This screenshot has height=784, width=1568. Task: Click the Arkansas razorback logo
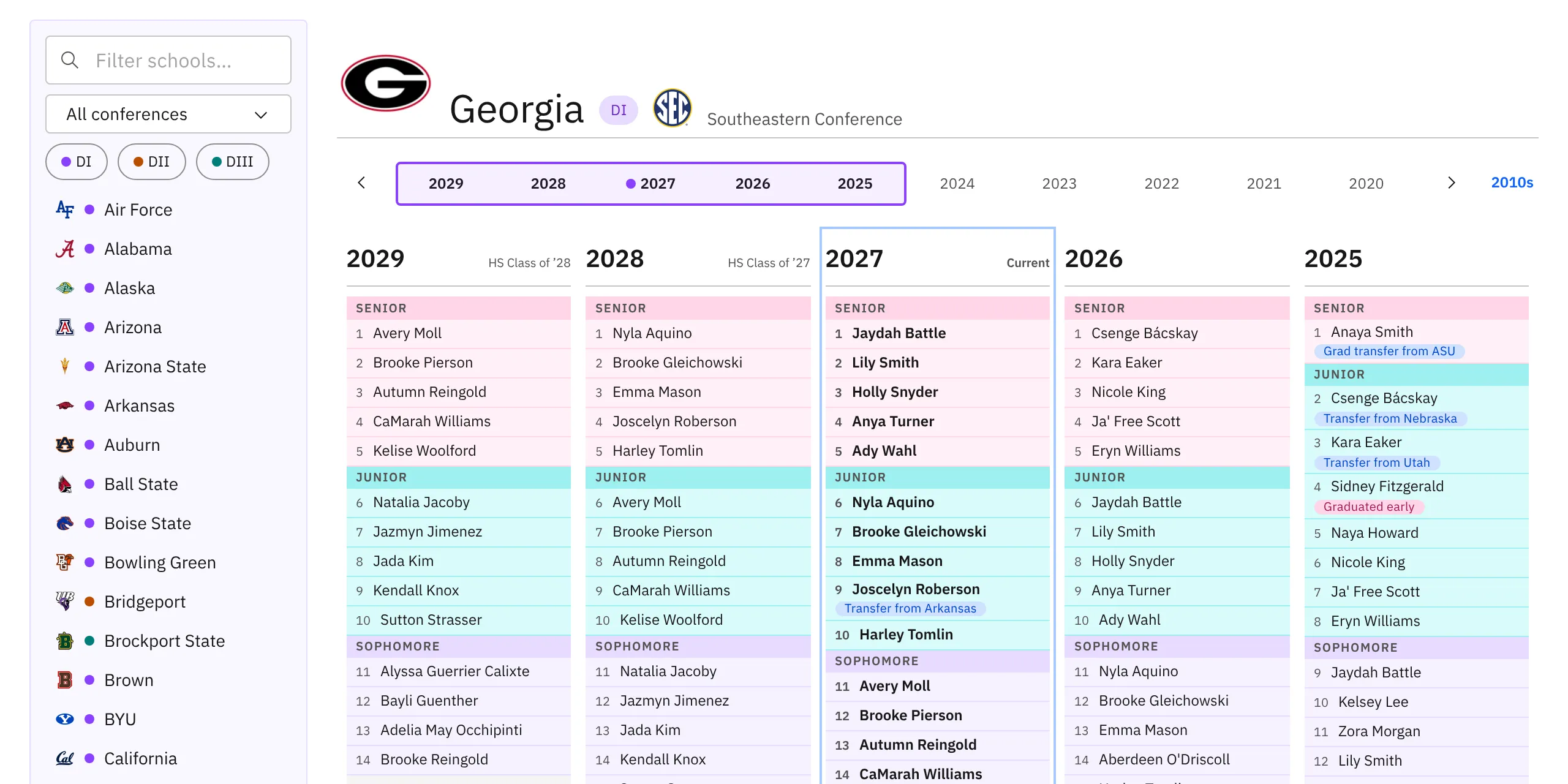click(x=65, y=405)
